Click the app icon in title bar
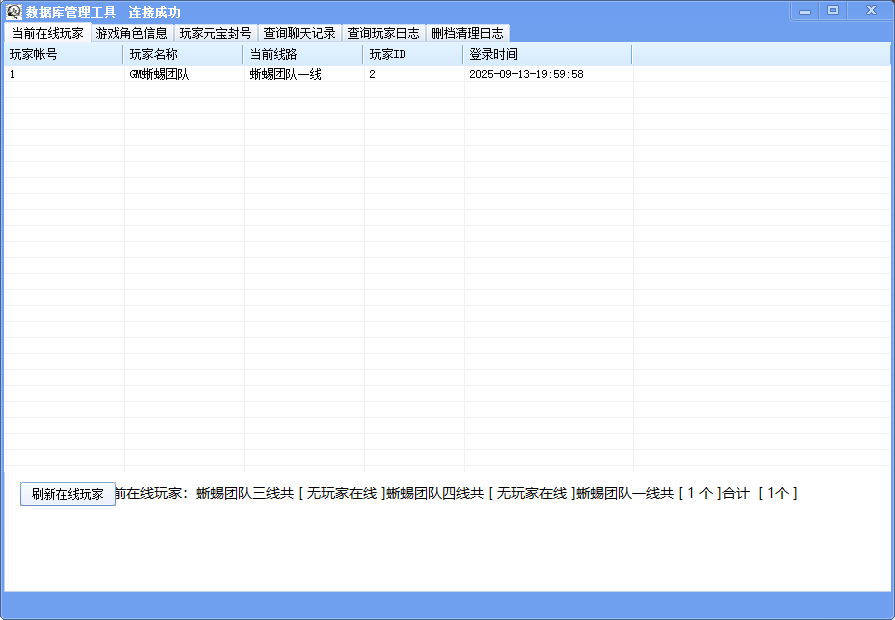Viewport: 895px width, 620px height. 14,12
